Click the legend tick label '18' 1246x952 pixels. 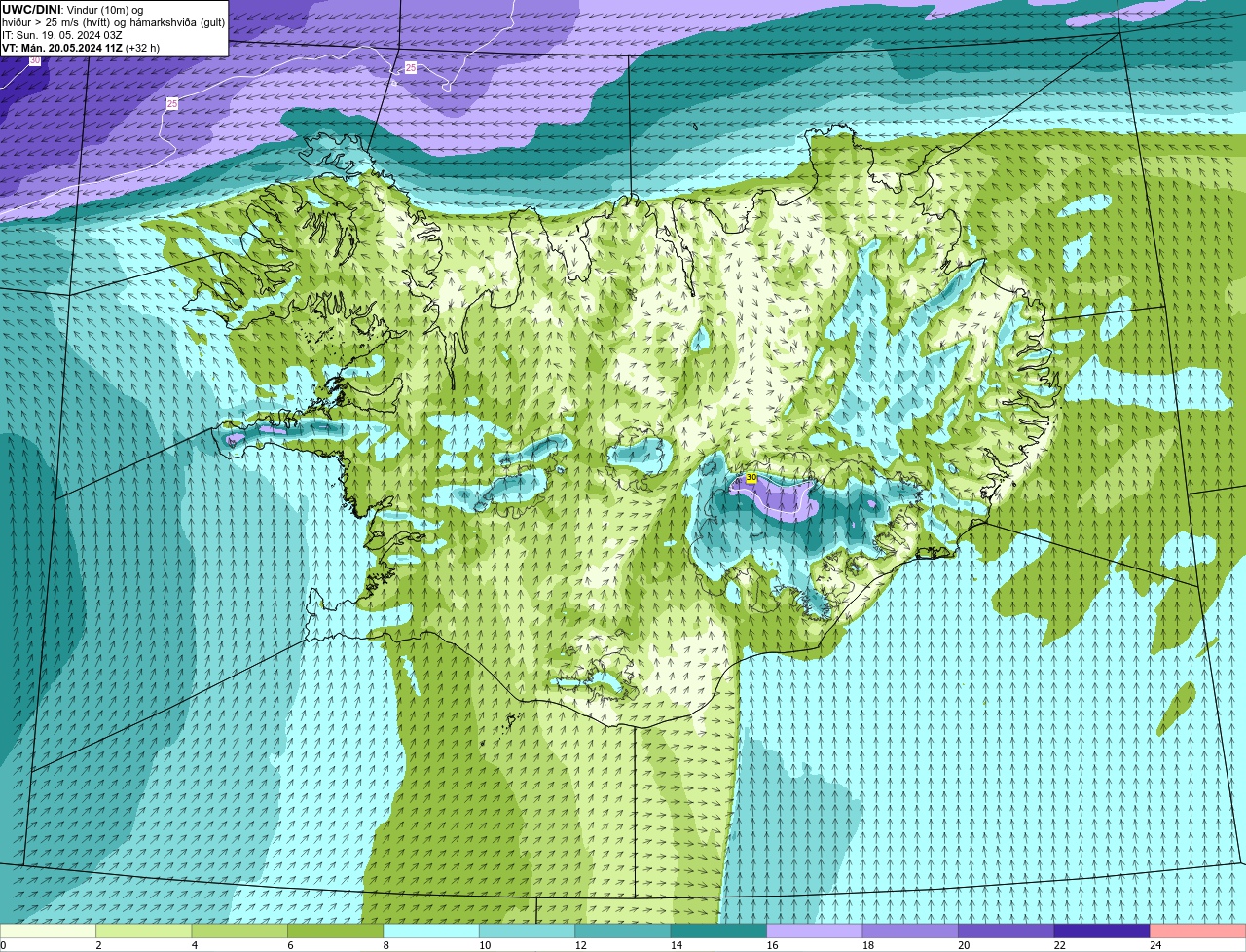867,945
